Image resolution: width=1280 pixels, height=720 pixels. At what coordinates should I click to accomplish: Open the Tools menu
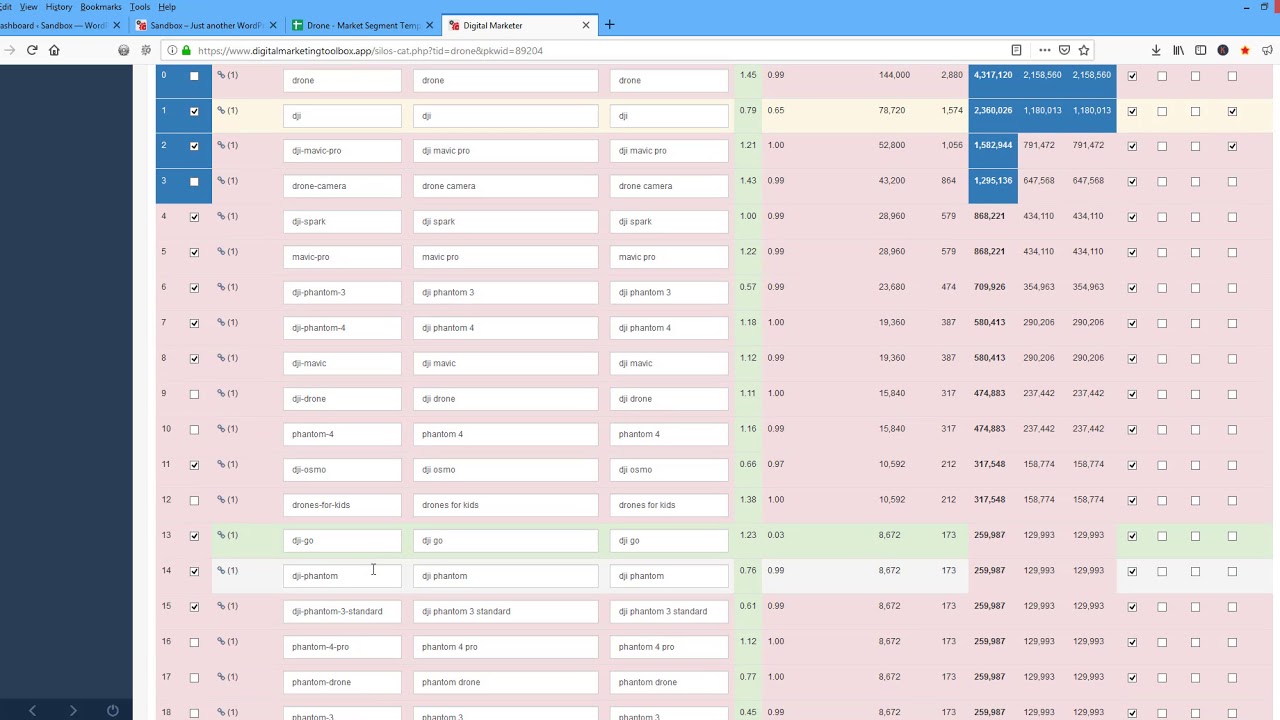pyautogui.click(x=140, y=7)
